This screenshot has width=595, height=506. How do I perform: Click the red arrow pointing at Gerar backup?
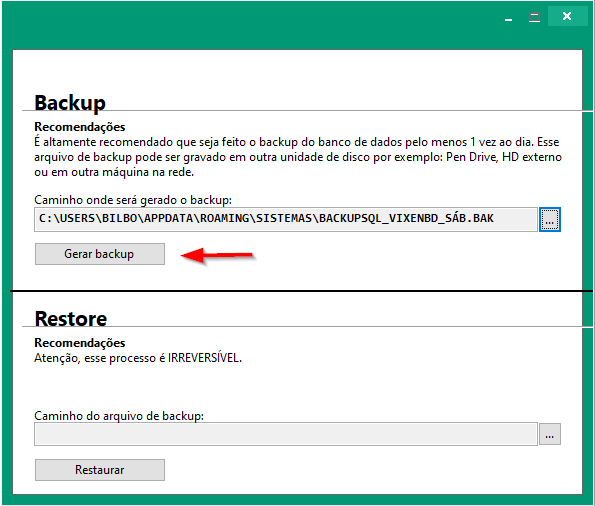tap(217, 255)
